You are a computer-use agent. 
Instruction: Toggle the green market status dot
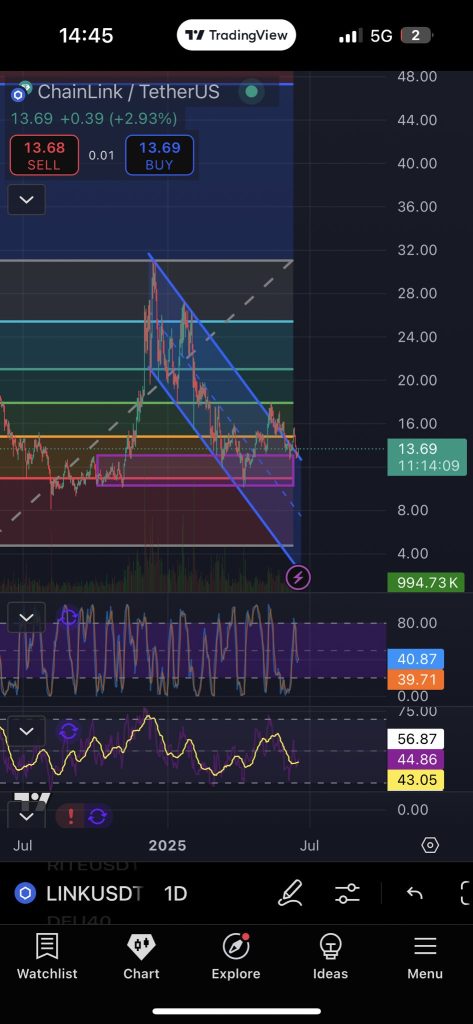(x=252, y=92)
